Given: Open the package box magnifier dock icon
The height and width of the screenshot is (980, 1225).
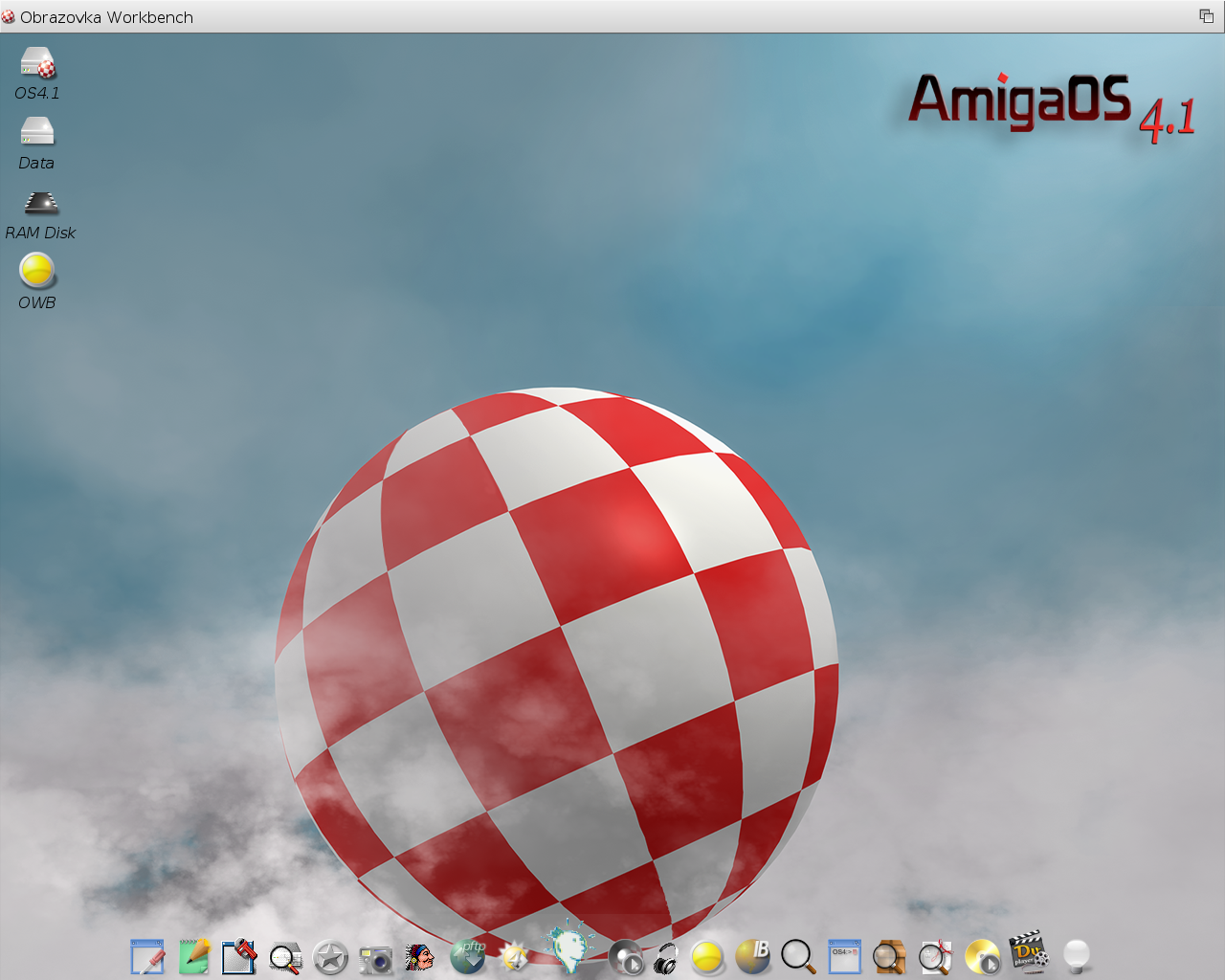Looking at the screenshot, I should [889, 956].
